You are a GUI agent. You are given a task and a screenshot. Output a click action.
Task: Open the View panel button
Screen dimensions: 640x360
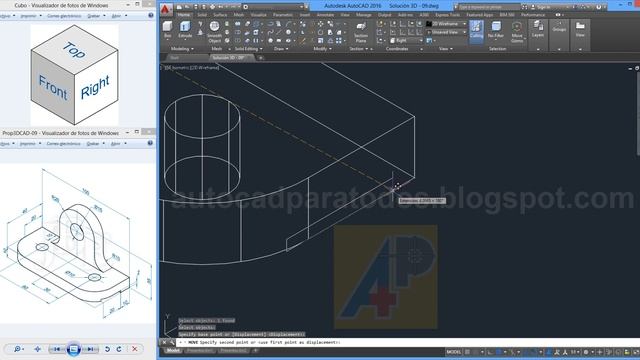580,29
